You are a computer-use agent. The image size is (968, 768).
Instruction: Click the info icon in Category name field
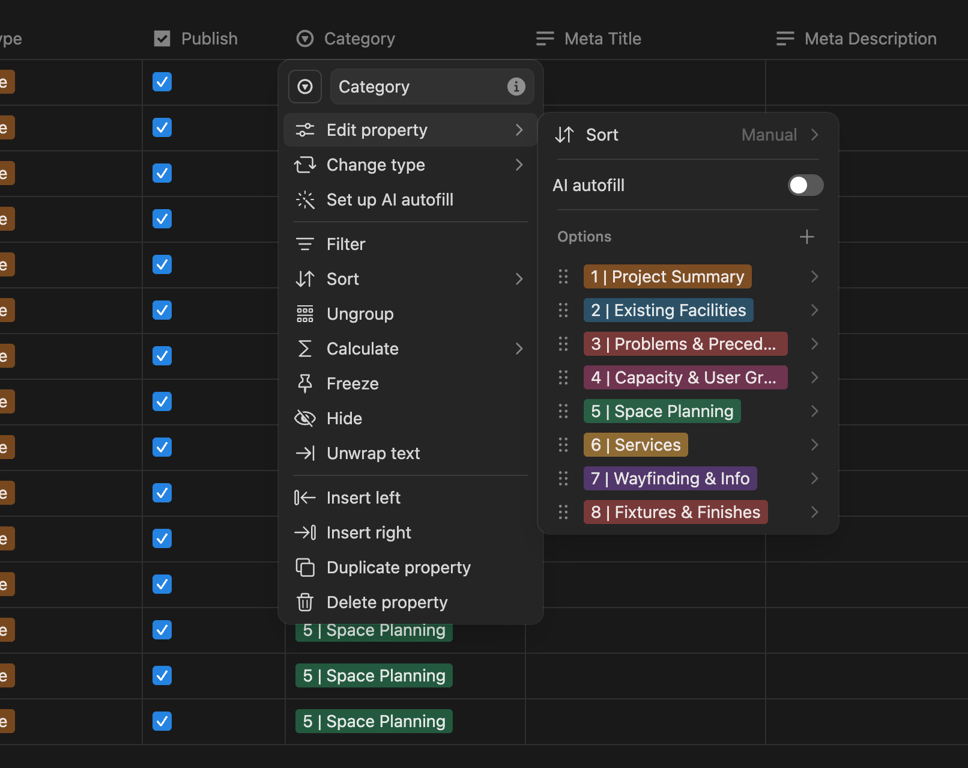tap(516, 87)
